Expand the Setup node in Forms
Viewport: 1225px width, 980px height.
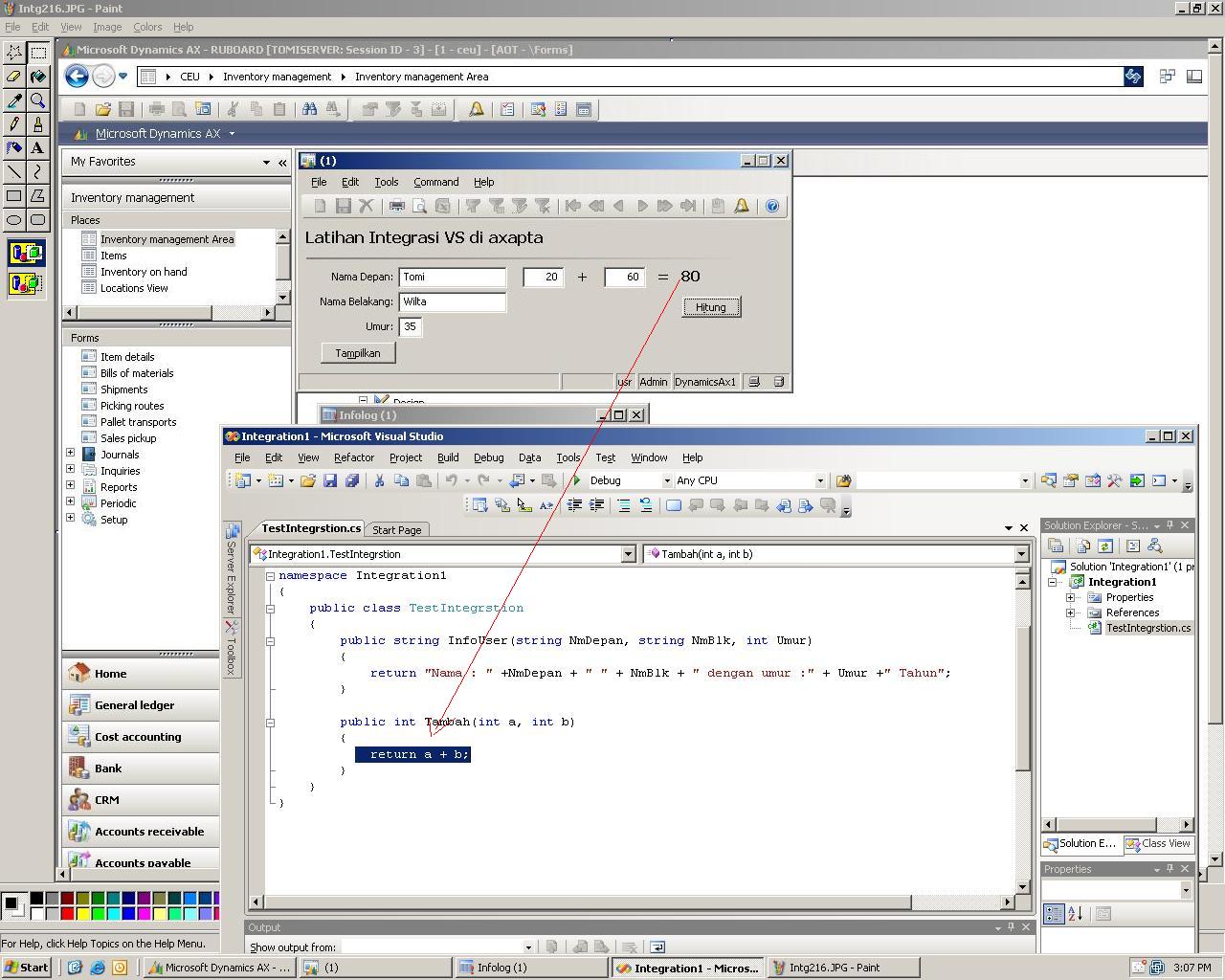(70, 518)
